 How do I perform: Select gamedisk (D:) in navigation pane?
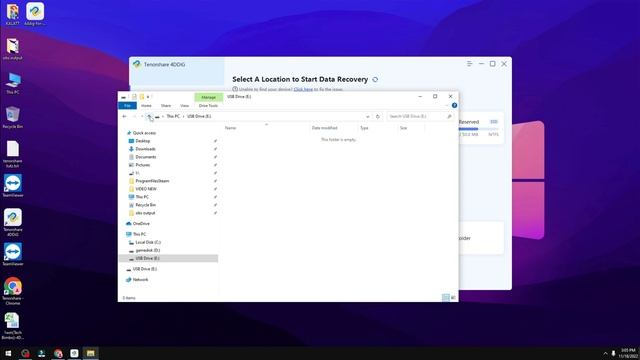[x=147, y=250]
